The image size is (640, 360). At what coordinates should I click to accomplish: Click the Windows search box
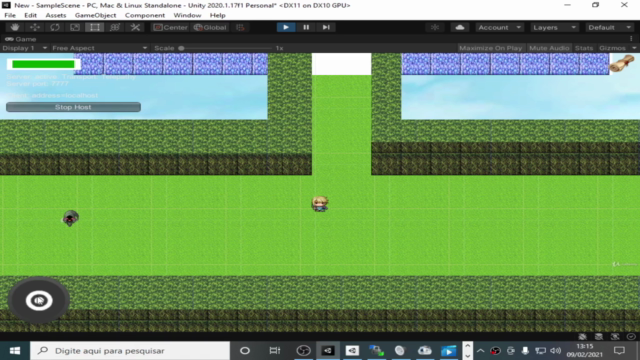click(x=130, y=351)
